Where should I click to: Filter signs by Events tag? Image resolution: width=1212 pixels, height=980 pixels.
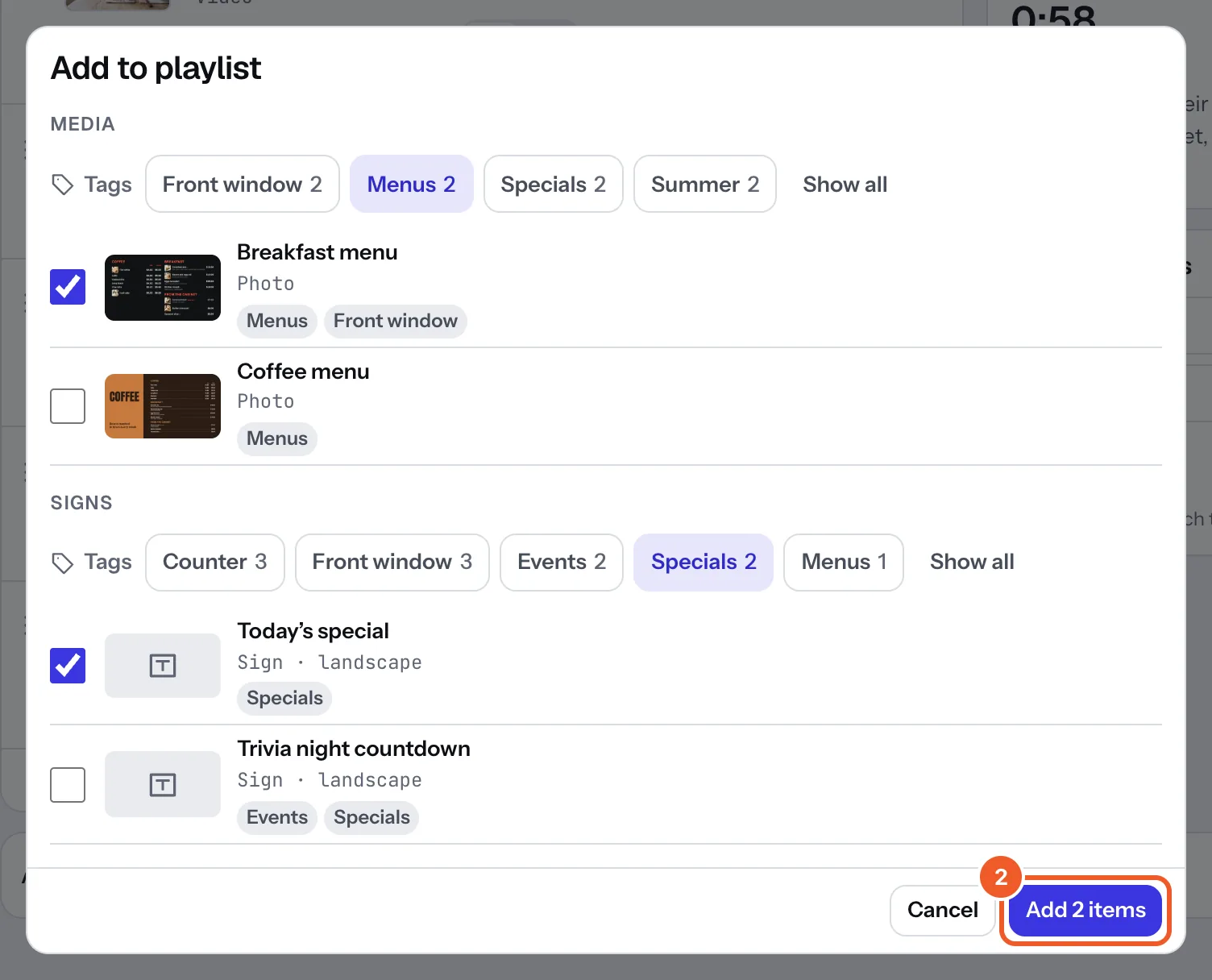click(x=562, y=562)
